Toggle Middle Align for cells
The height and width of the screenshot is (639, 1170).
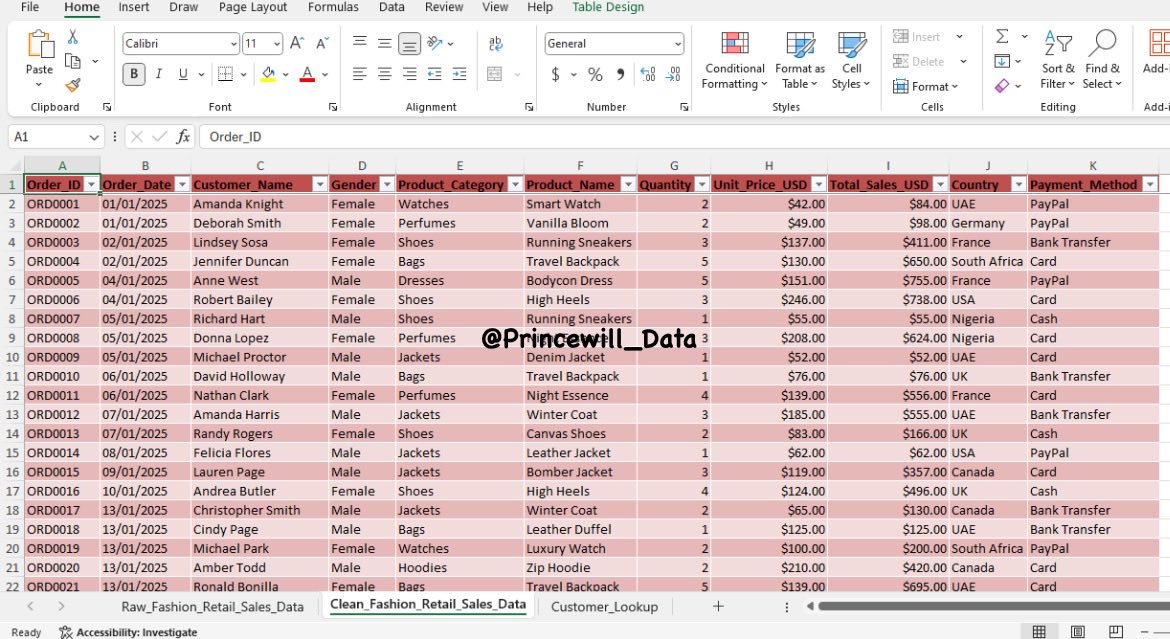click(x=384, y=43)
